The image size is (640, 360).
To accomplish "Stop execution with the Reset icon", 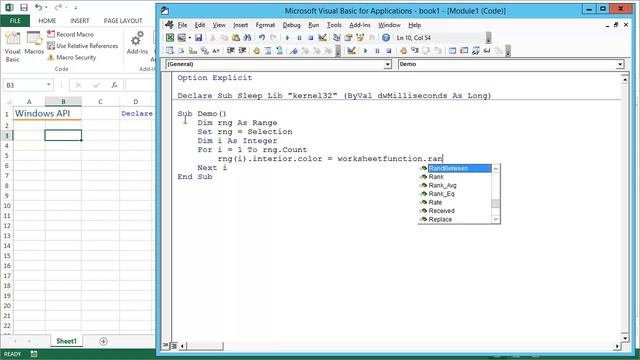I will 311,38.
